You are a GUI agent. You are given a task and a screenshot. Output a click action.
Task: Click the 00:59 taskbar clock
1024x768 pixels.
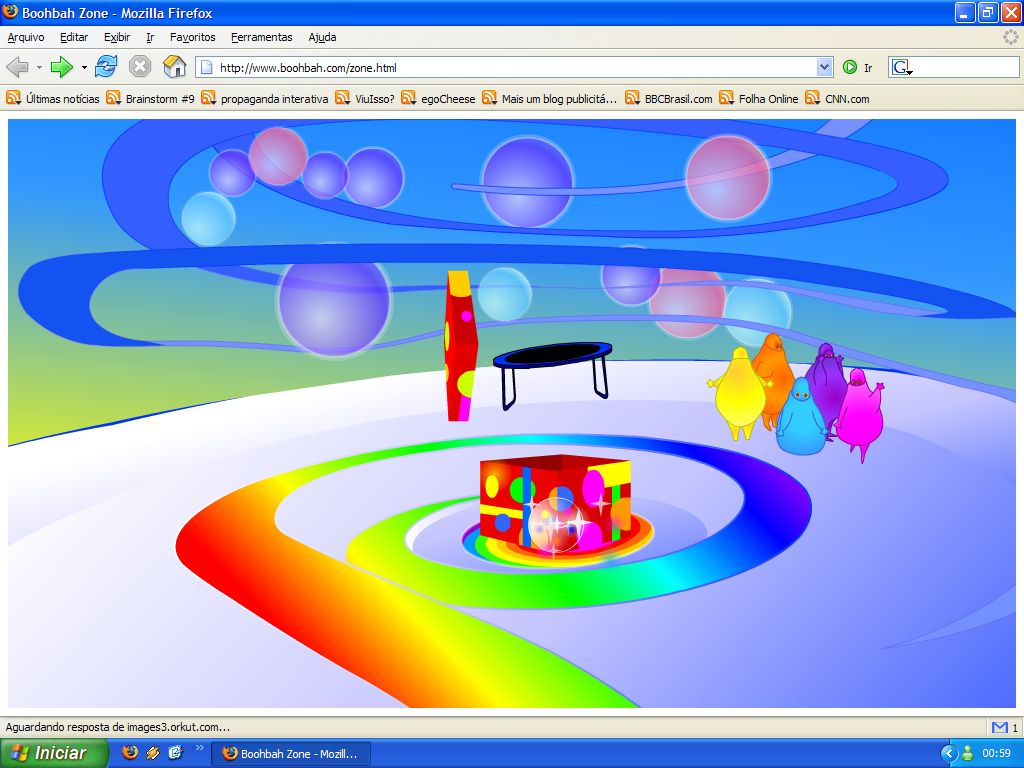(x=997, y=754)
